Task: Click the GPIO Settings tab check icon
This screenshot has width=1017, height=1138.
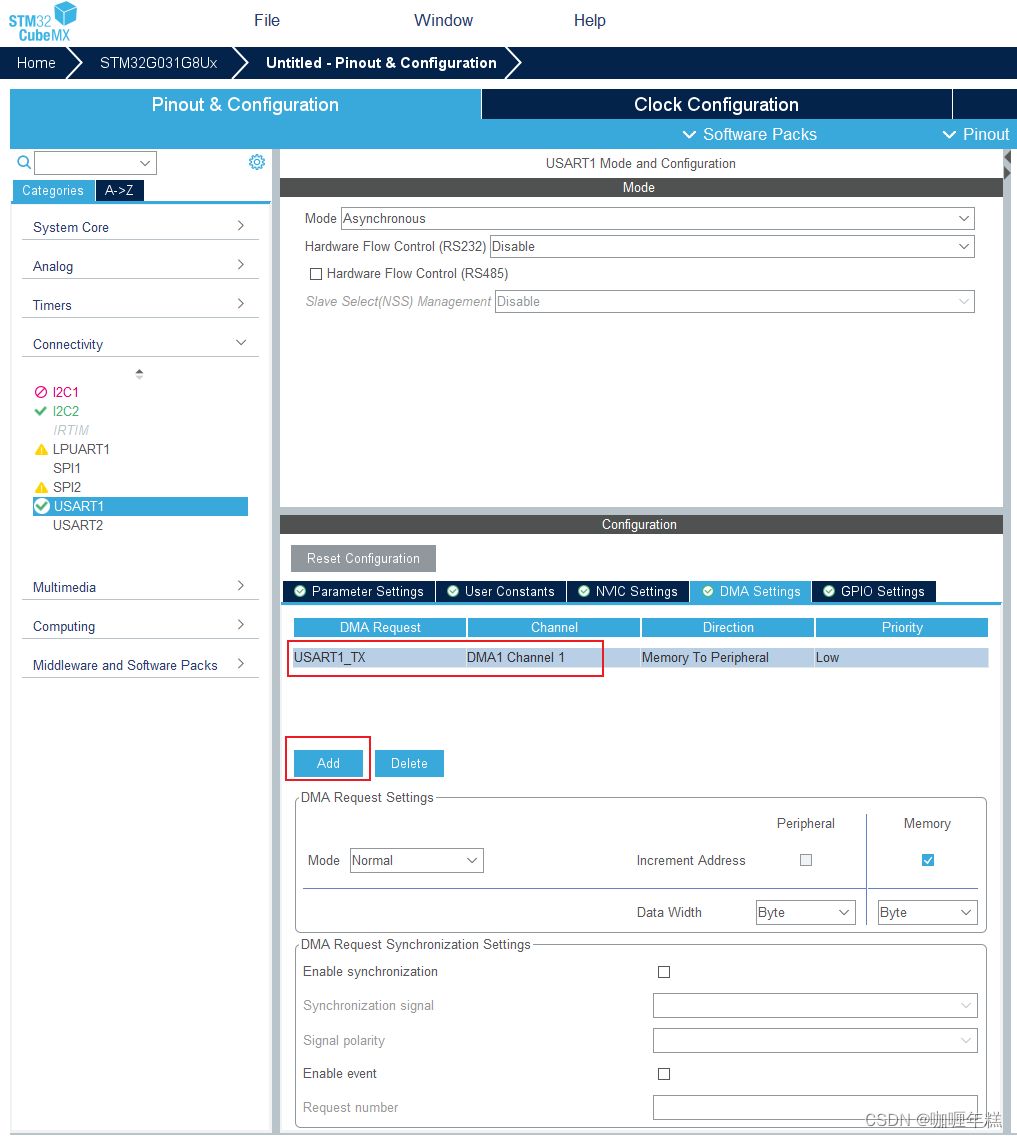Action: (829, 591)
